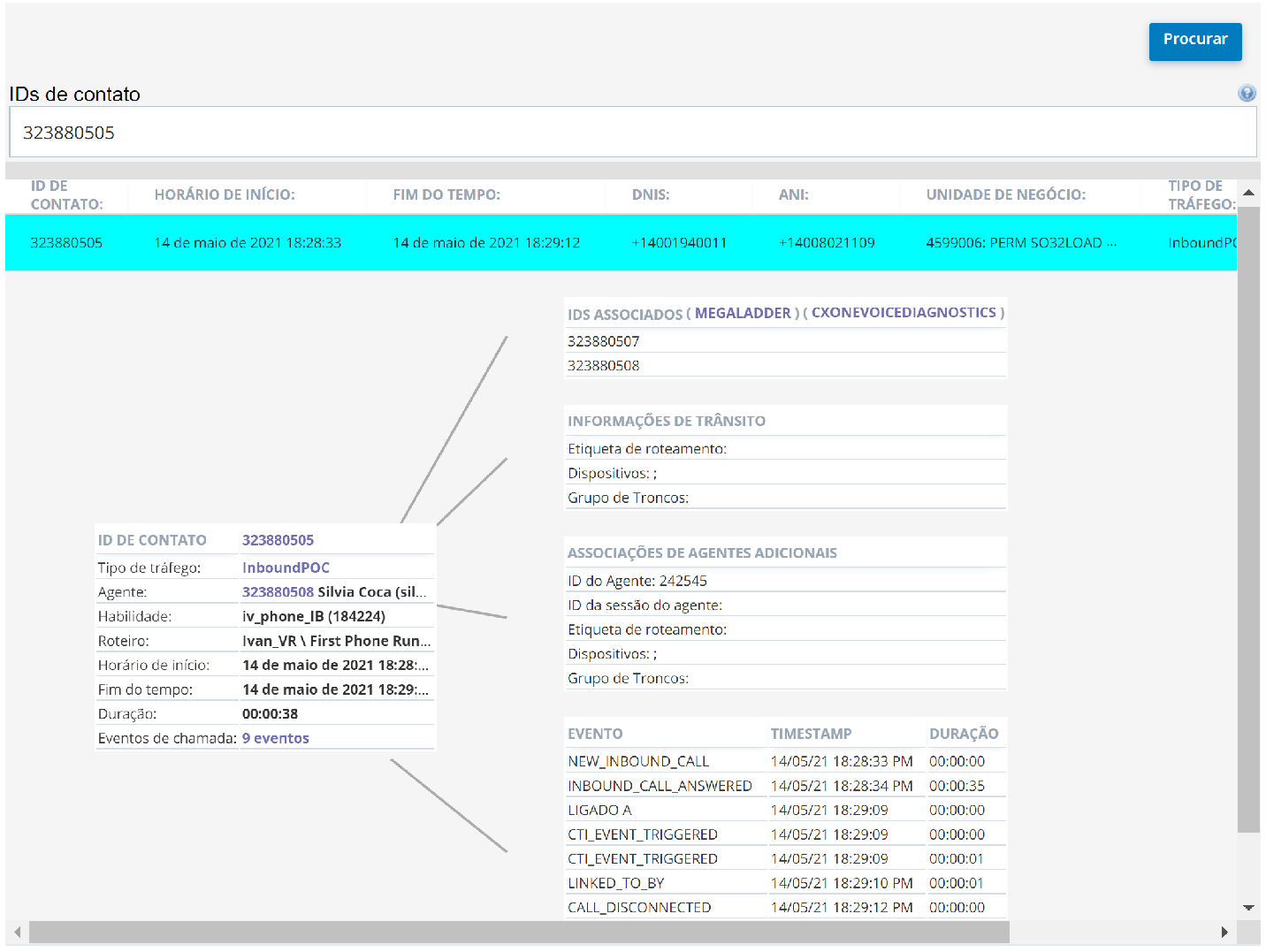Screen dimensions: 1266x952
Task: Open the CXONEVOICEDIAGNOSTICS link
Action: coord(904,313)
